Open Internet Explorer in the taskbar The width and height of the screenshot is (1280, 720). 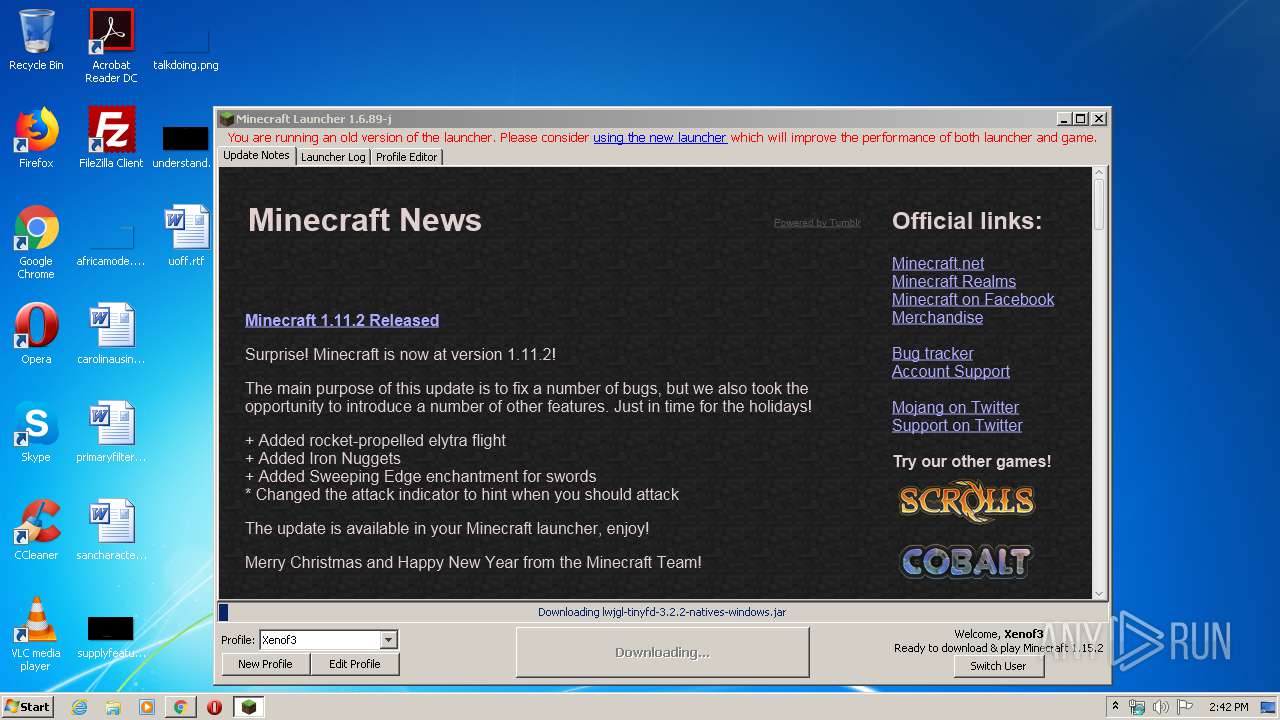pyautogui.click(x=80, y=707)
